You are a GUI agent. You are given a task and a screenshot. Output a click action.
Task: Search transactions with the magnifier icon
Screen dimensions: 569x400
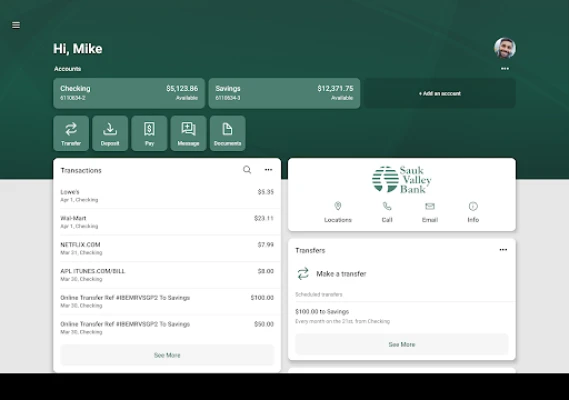coord(247,170)
